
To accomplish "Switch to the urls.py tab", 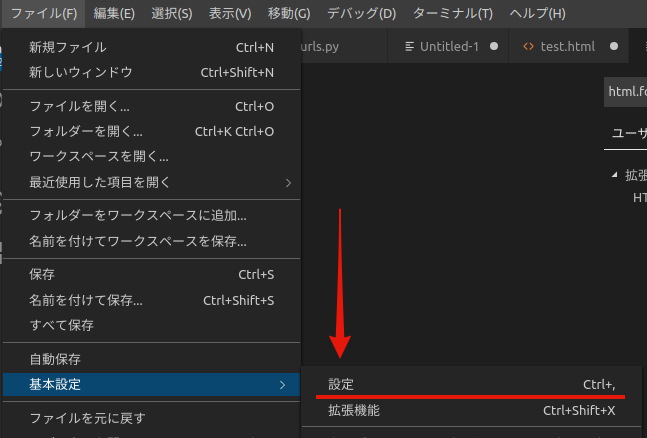I will pos(344,47).
